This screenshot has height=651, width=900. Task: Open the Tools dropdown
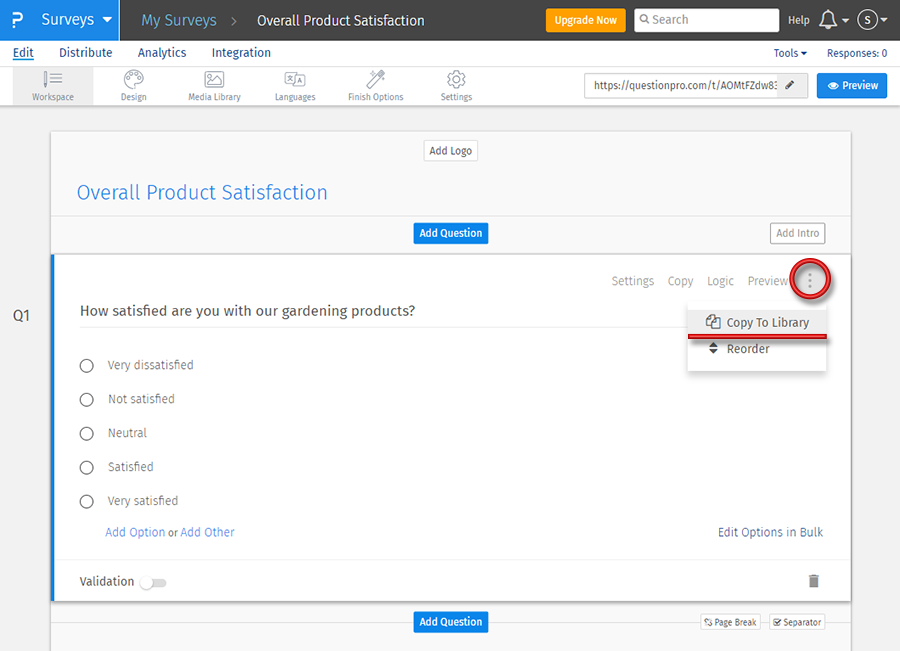pos(790,53)
